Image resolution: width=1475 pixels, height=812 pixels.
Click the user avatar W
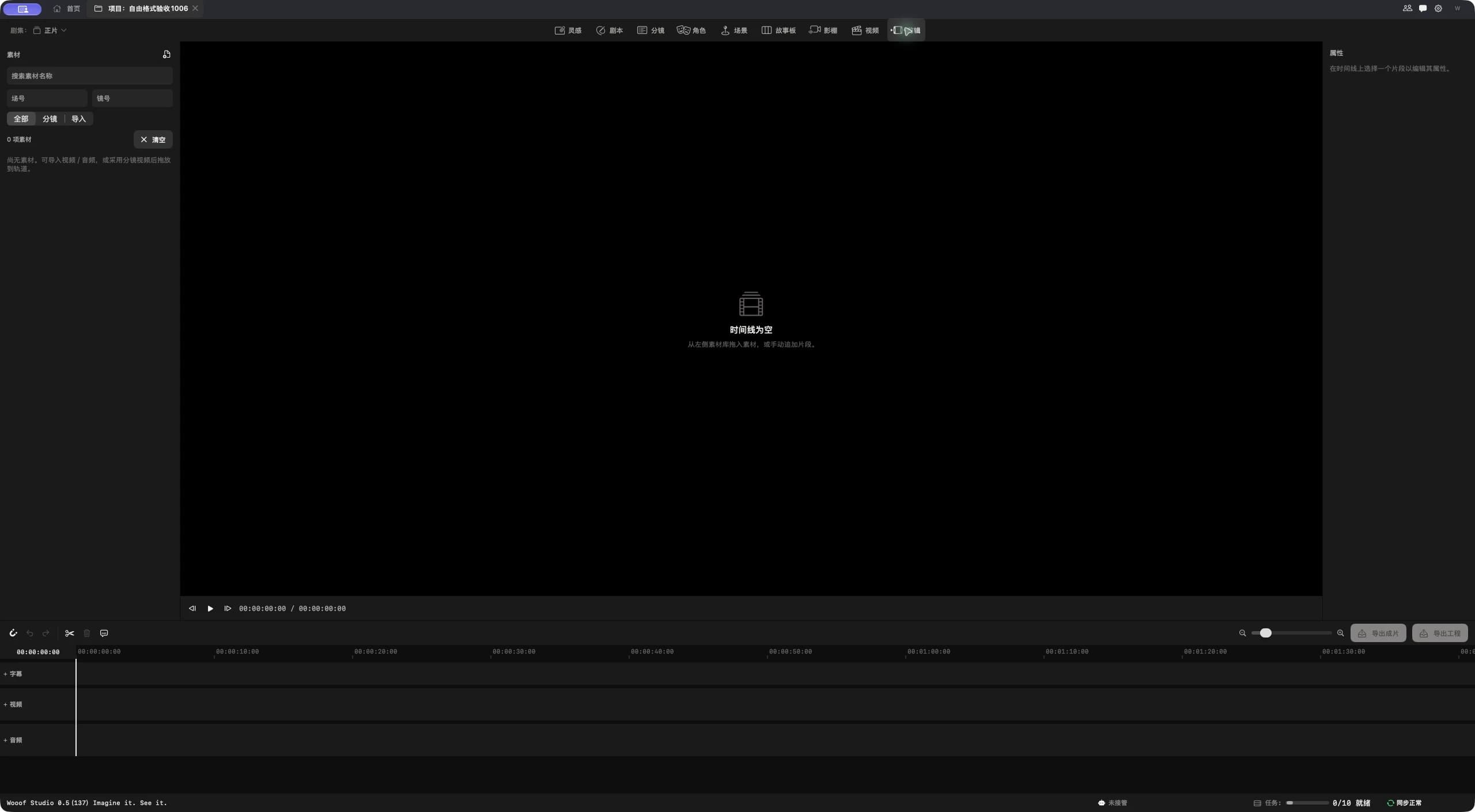point(1457,8)
